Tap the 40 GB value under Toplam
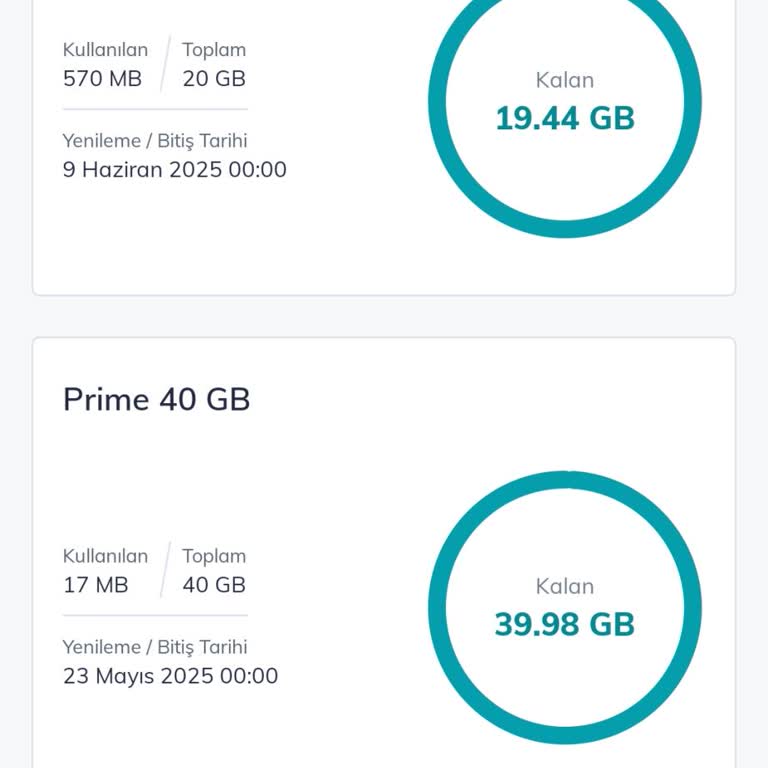Screen dimensions: 768x768 point(214,585)
